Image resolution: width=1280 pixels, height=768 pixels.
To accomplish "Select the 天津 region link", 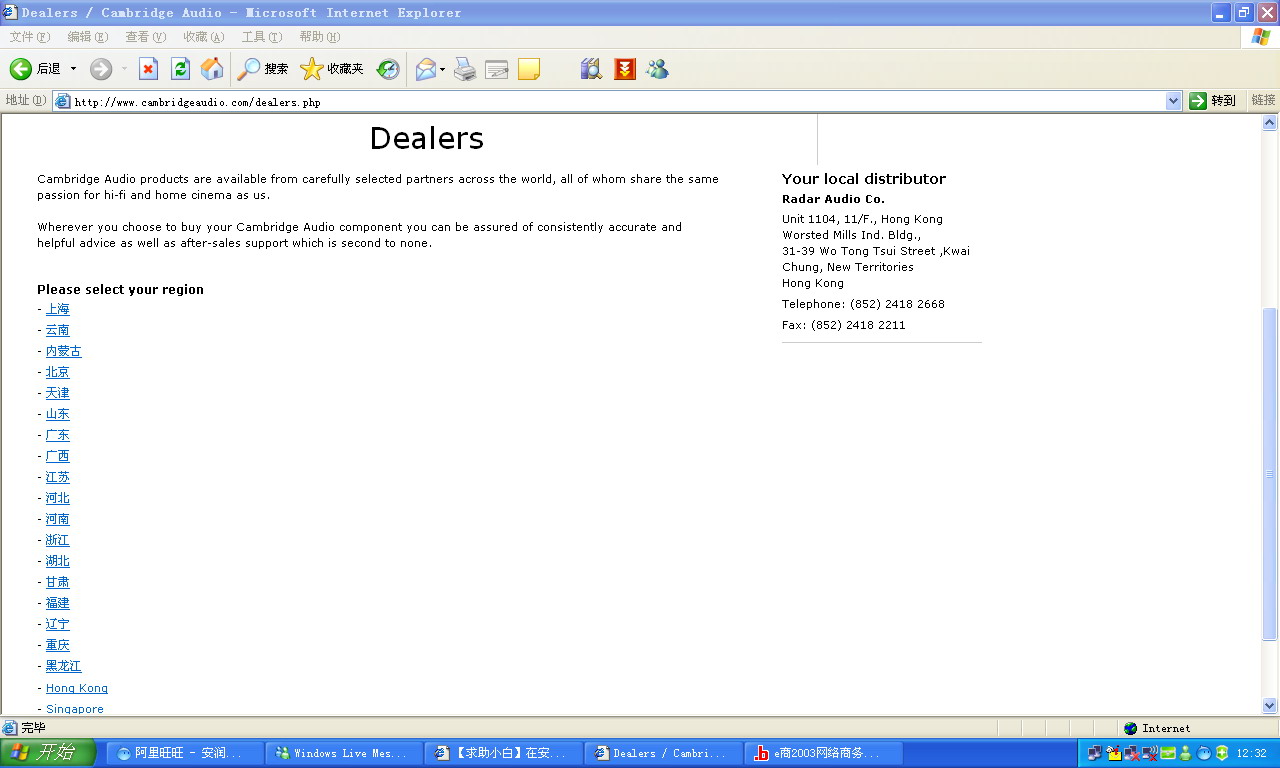I will pos(58,393).
